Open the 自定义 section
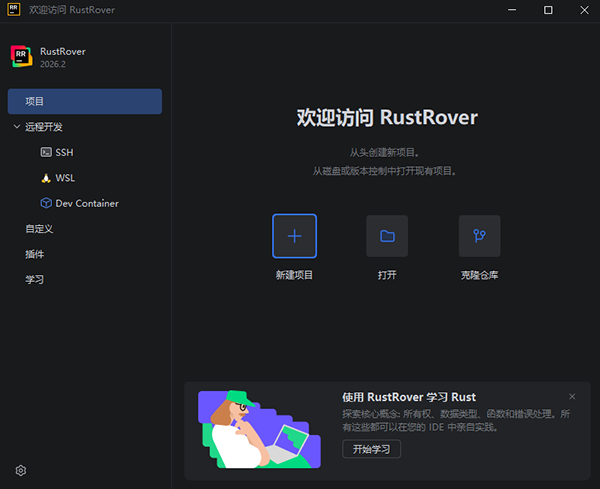 click(39, 229)
